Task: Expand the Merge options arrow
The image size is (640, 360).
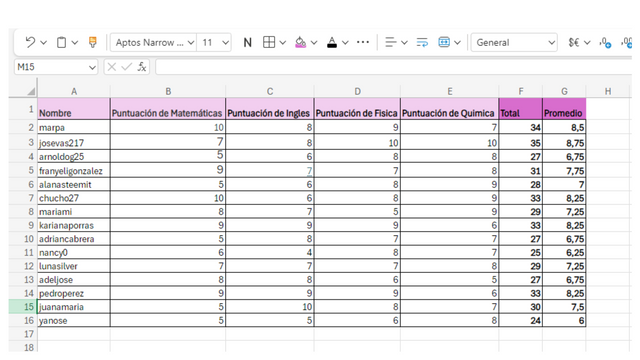Action: 458,42
